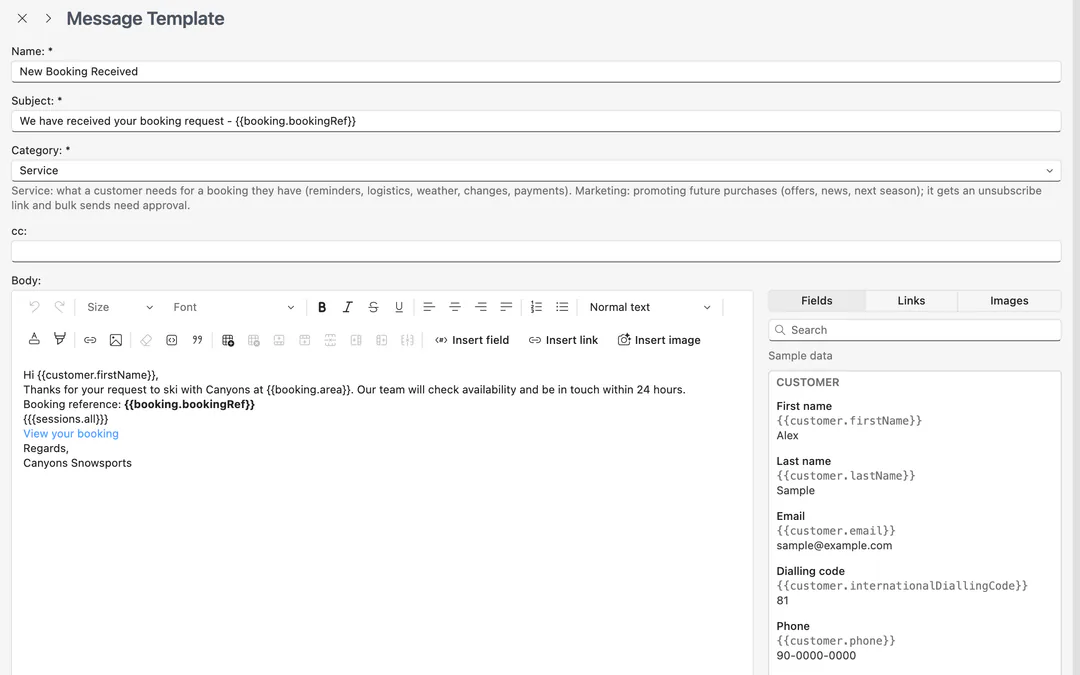Click the delete table icon

(253, 340)
